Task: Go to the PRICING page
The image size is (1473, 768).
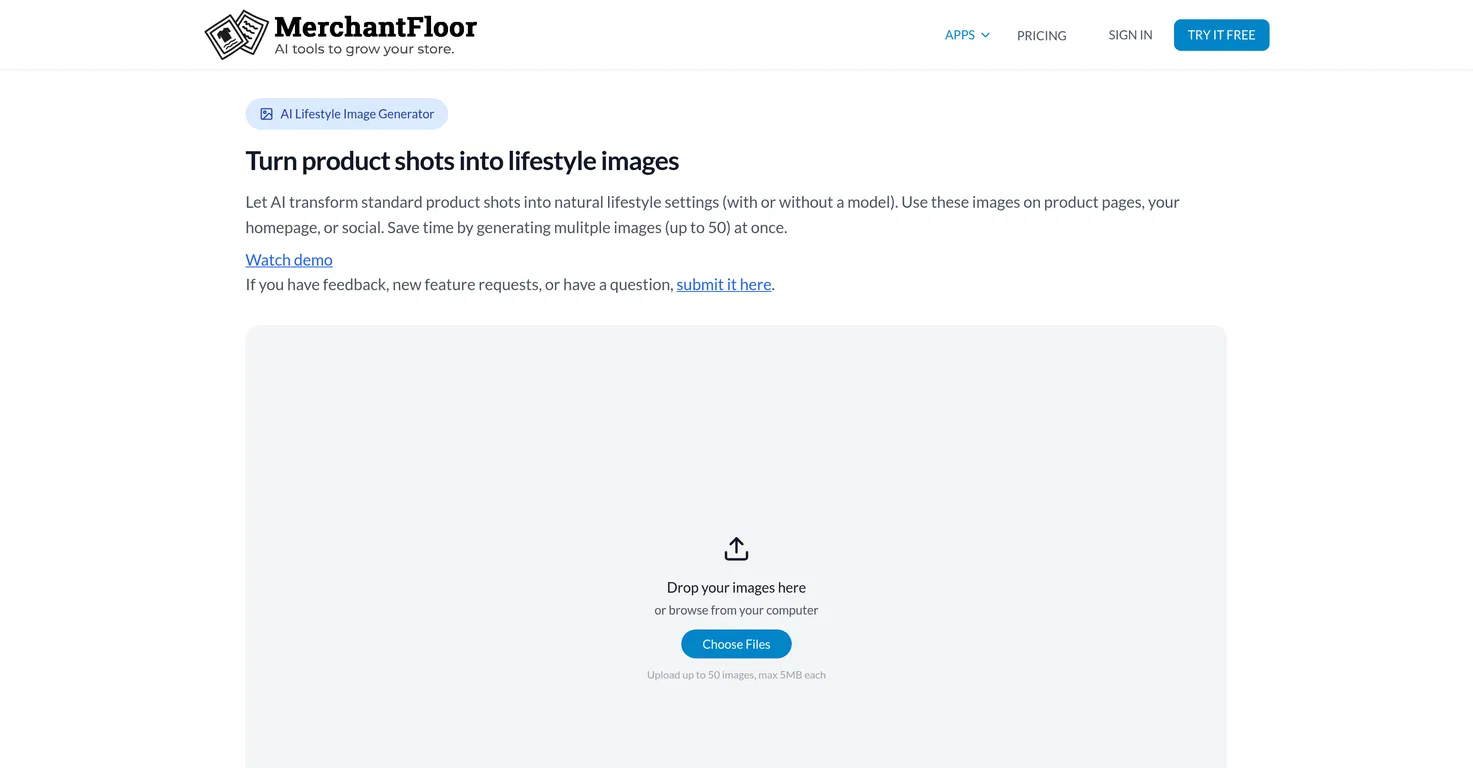Action: (x=1041, y=35)
